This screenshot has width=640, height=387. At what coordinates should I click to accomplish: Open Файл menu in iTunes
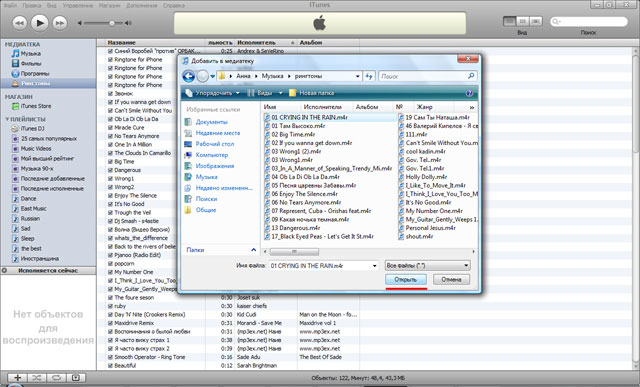[11, 5]
